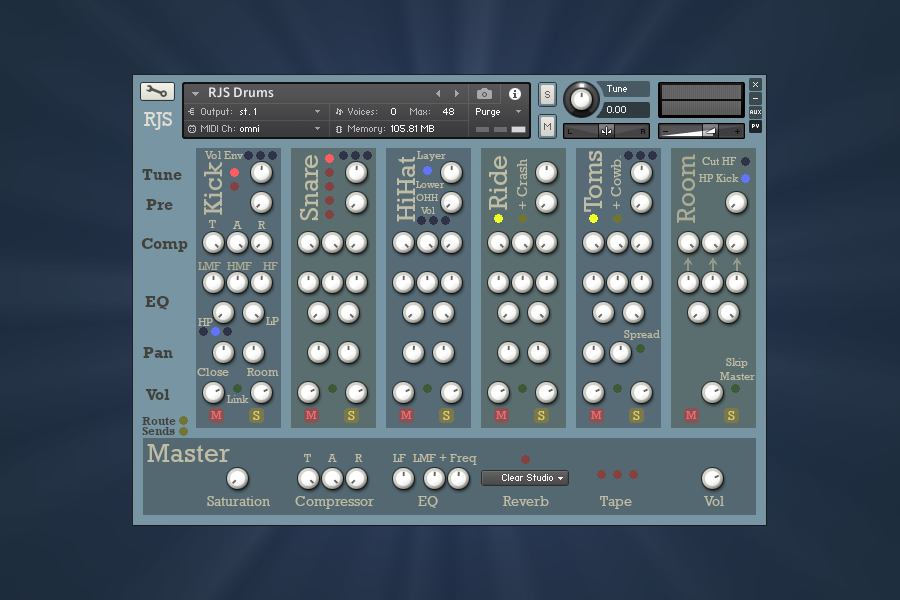This screenshot has height=600, width=900.
Task: Open the MIDI Ch omni dropdown
Action: tap(254, 129)
